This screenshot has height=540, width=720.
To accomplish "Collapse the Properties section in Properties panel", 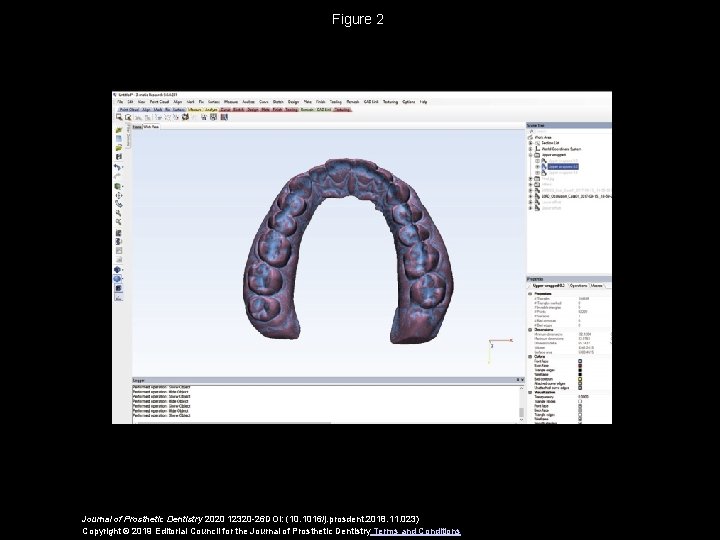I will [x=530, y=293].
